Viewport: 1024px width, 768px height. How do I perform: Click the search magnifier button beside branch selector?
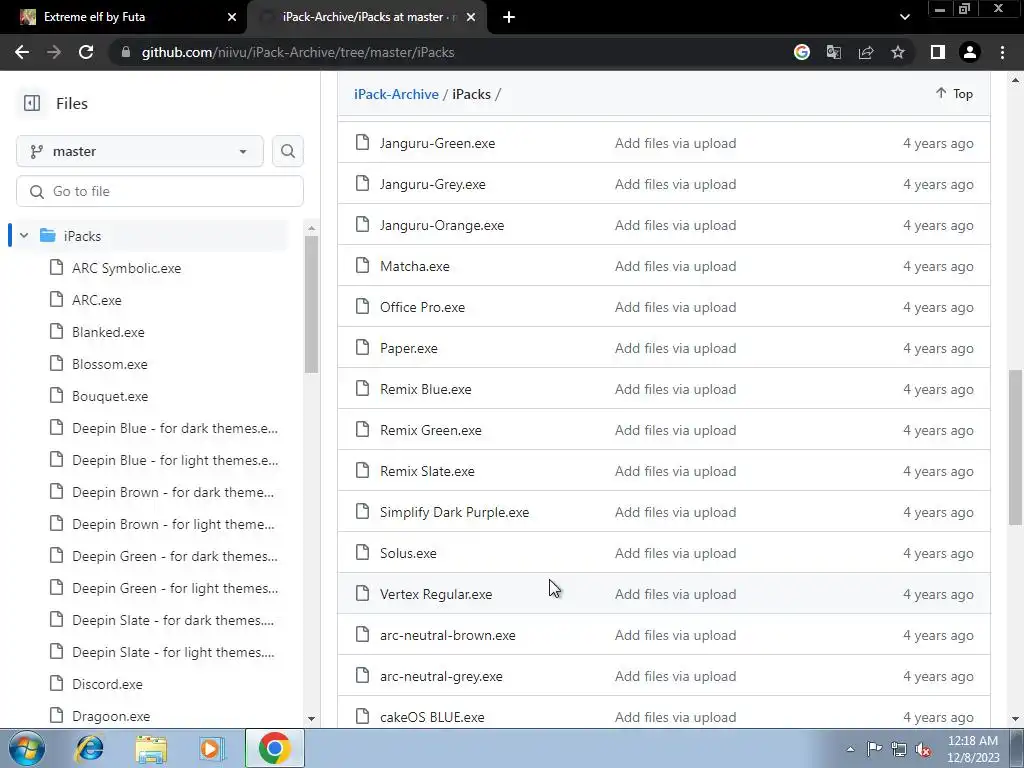tap(288, 152)
